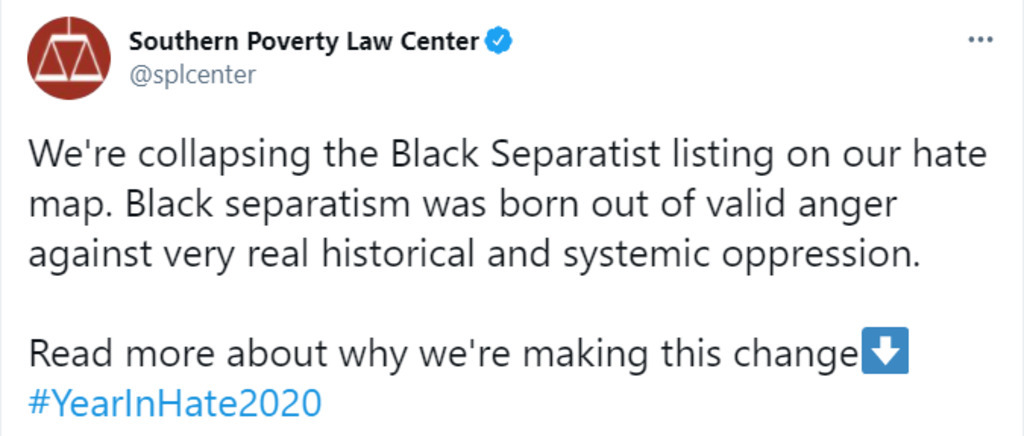Click the word "Center" in the account name
Screen dimensions: 1024x436
pos(443,42)
